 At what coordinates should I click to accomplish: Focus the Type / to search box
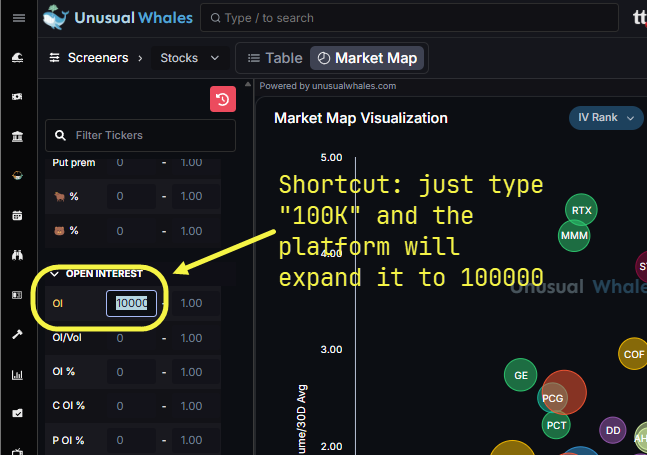(x=409, y=18)
